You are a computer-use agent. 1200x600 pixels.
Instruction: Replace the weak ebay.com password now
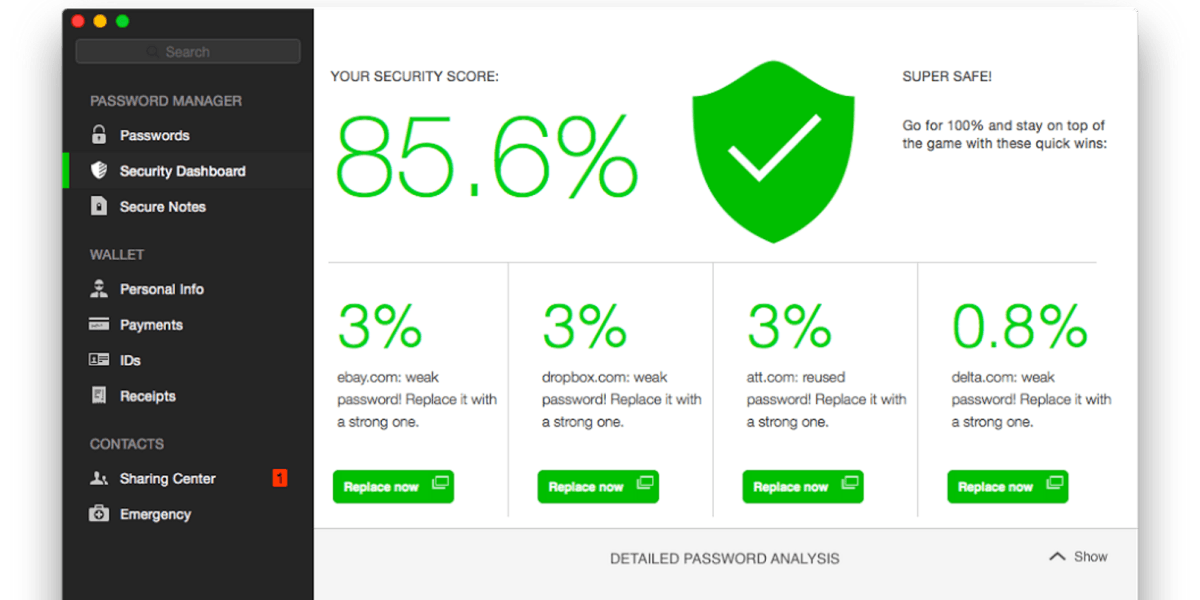[393, 487]
